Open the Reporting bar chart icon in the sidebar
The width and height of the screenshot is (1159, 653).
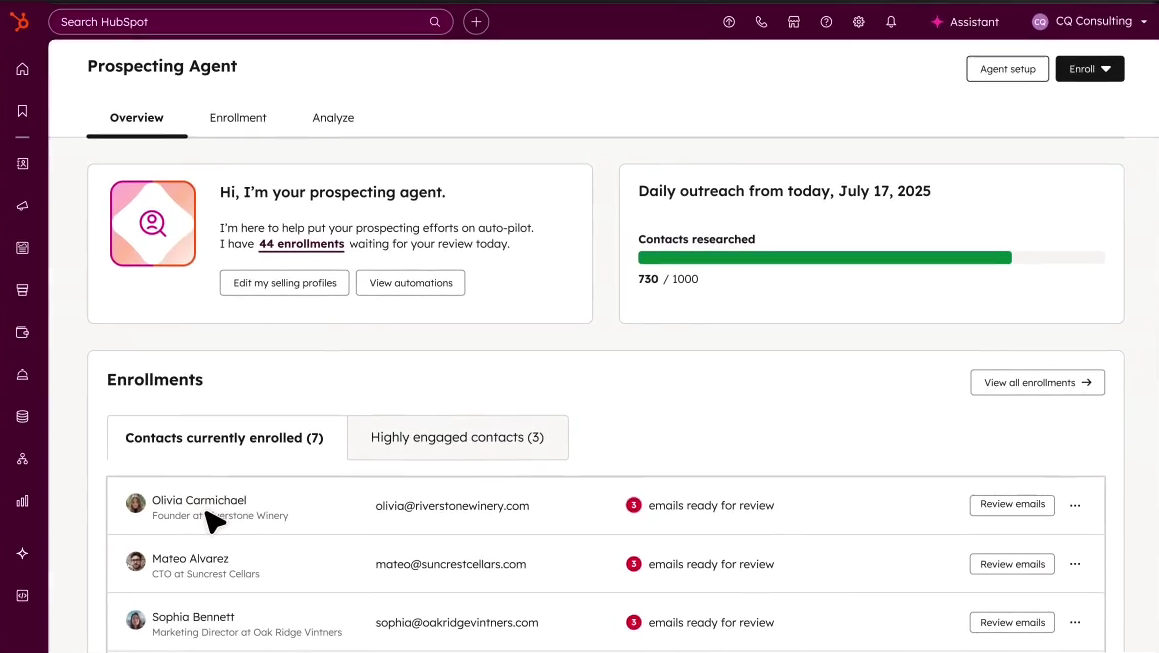tap(22, 501)
